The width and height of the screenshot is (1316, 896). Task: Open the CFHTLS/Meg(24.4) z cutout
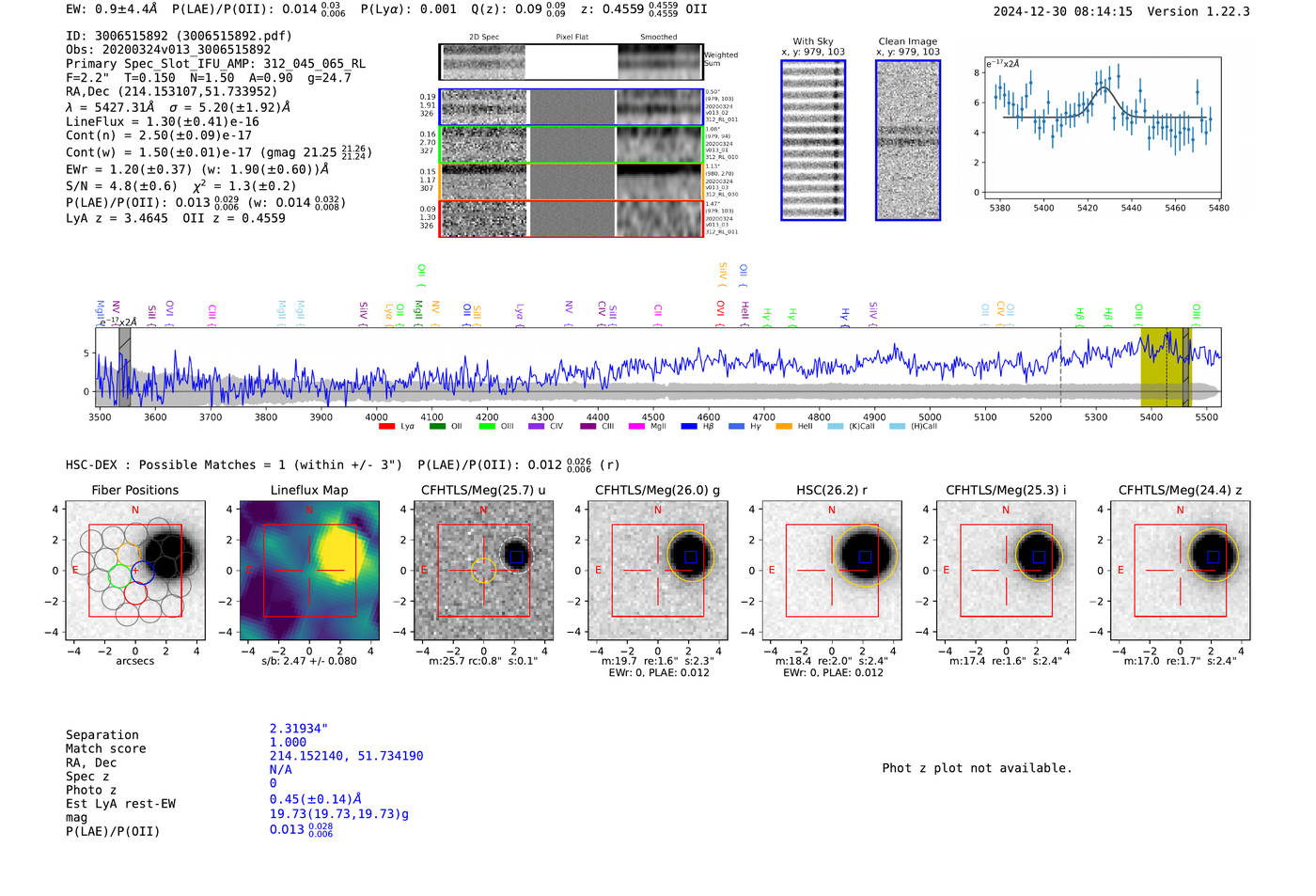(1181, 571)
